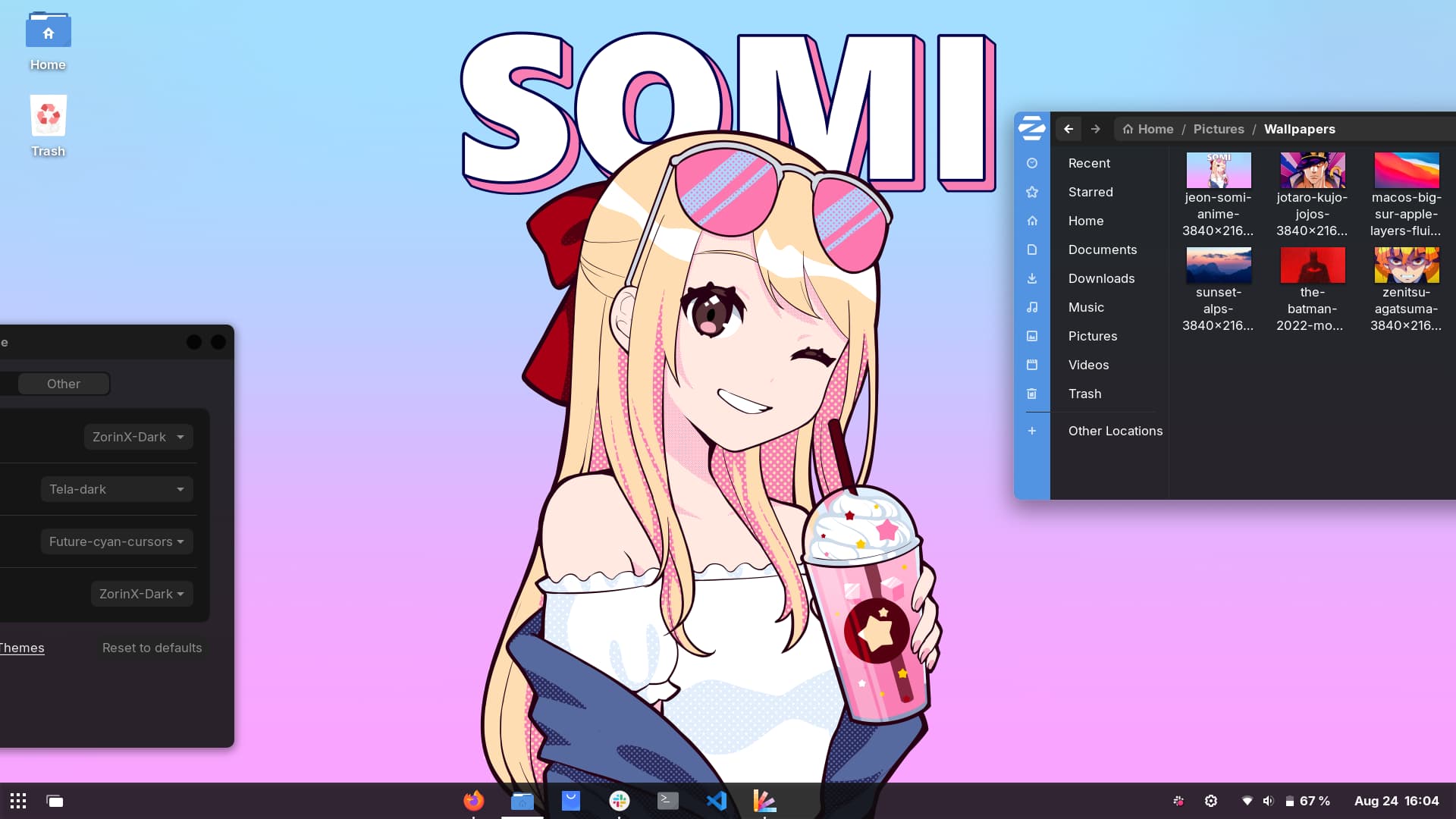Open the Tela-dark icon theme dropdown
The image size is (1456, 819).
point(117,489)
